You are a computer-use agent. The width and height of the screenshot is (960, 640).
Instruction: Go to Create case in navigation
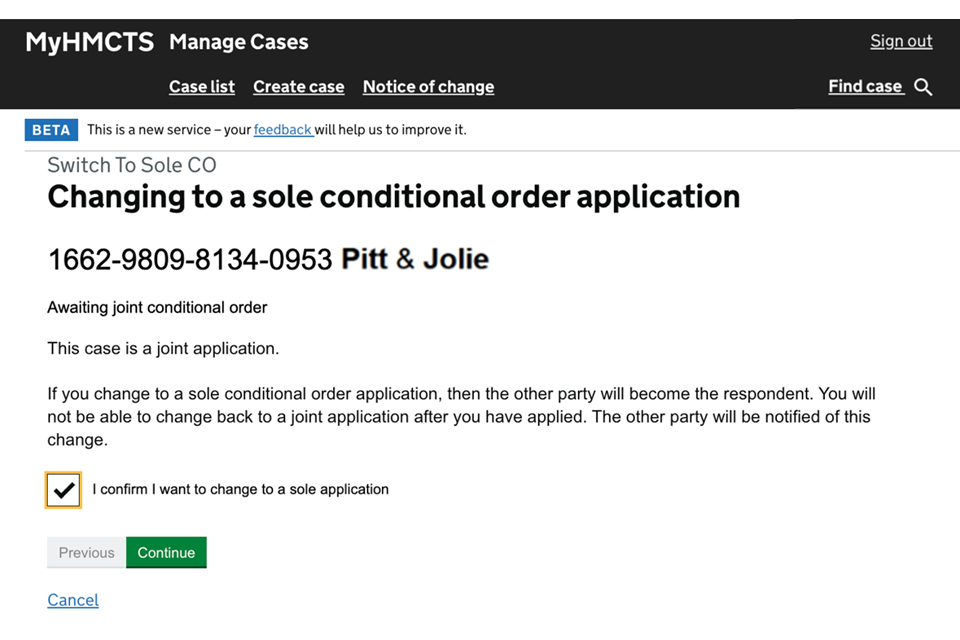(x=298, y=87)
